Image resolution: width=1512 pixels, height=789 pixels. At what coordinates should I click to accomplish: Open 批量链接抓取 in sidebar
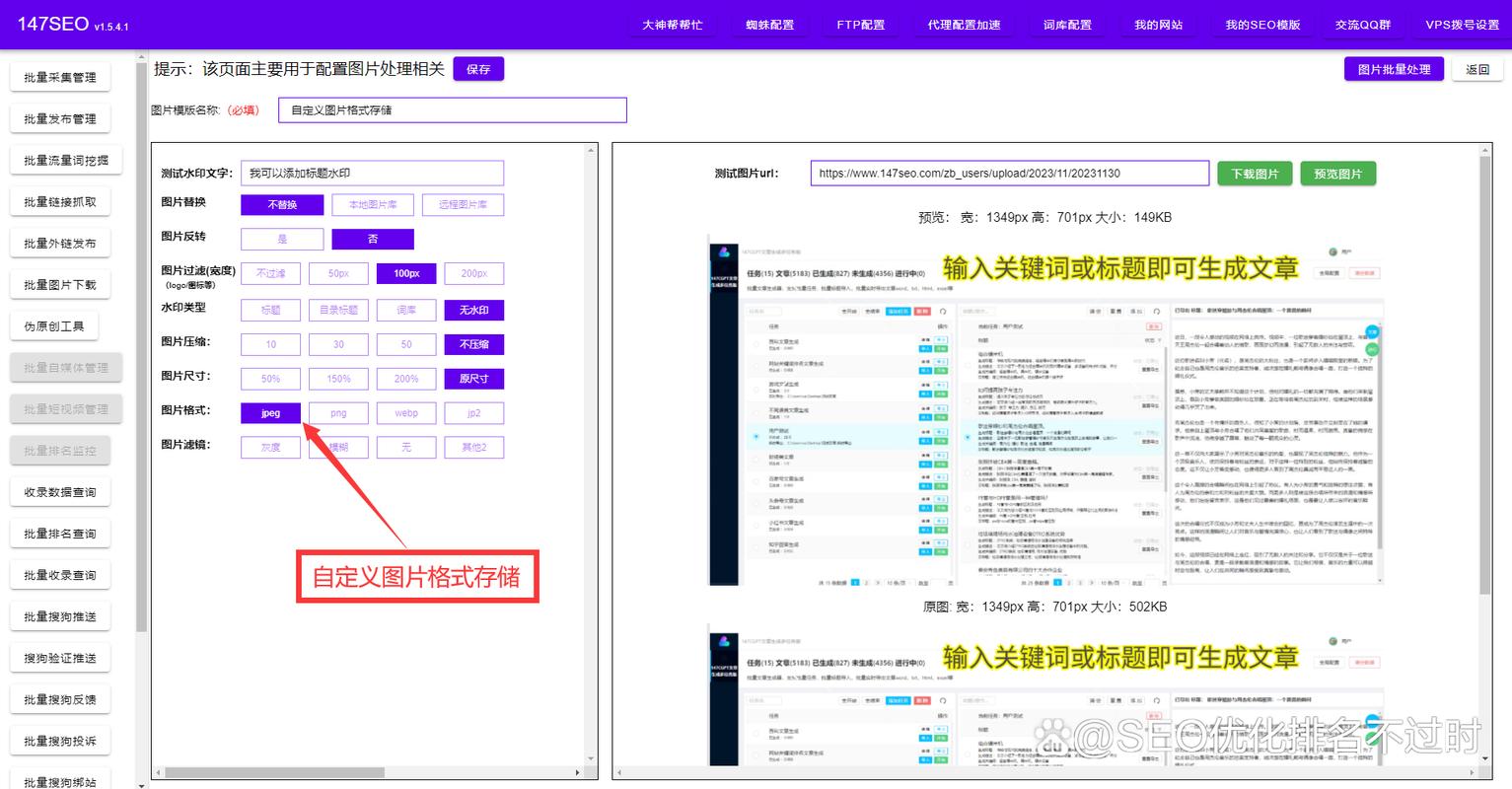click(60, 201)
